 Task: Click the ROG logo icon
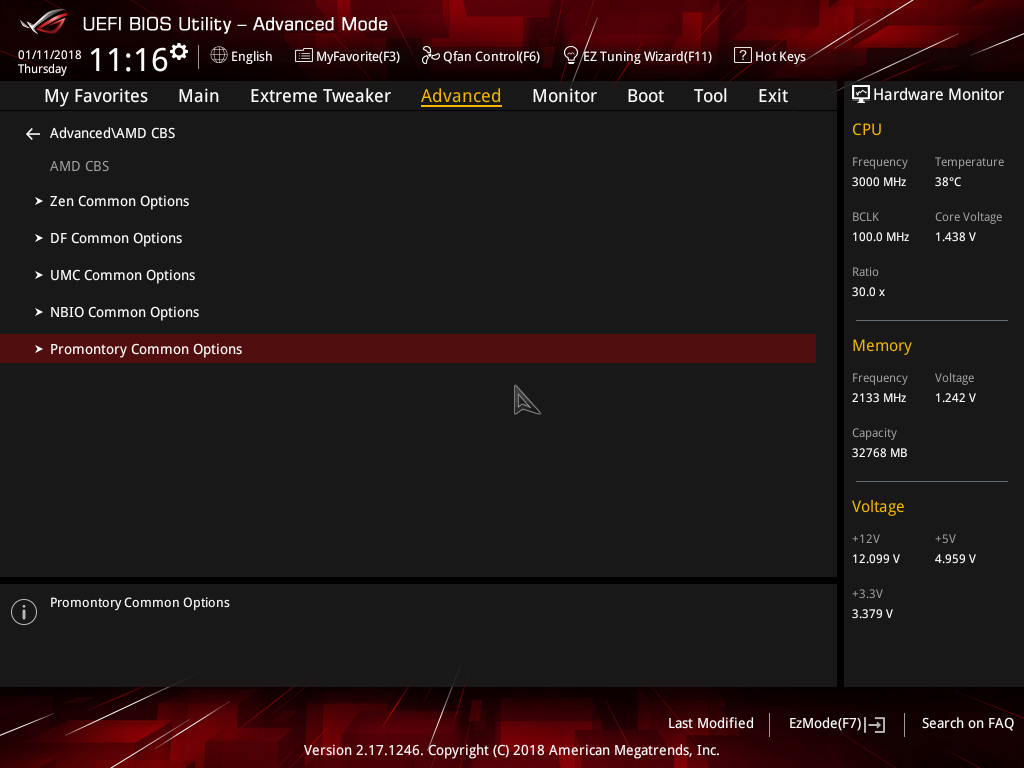tap(43, 24)
